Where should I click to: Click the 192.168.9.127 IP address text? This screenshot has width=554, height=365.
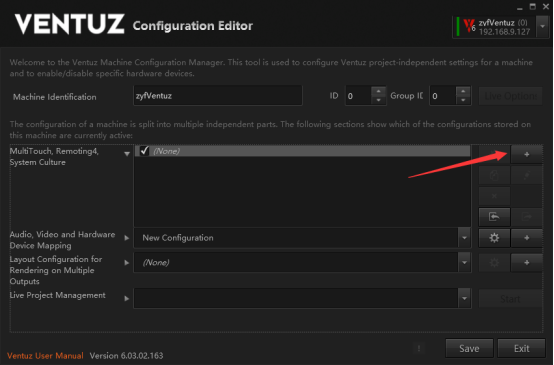click(505, 32)
